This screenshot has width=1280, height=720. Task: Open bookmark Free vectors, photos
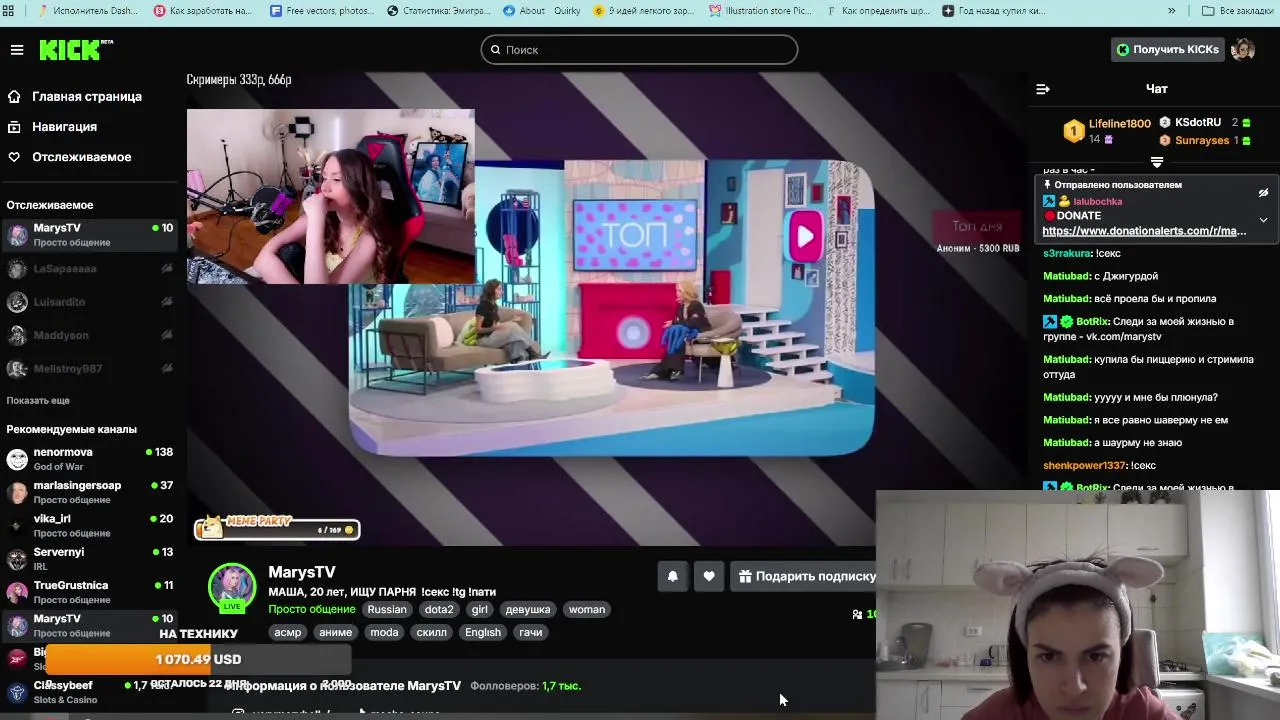(321, 11)
